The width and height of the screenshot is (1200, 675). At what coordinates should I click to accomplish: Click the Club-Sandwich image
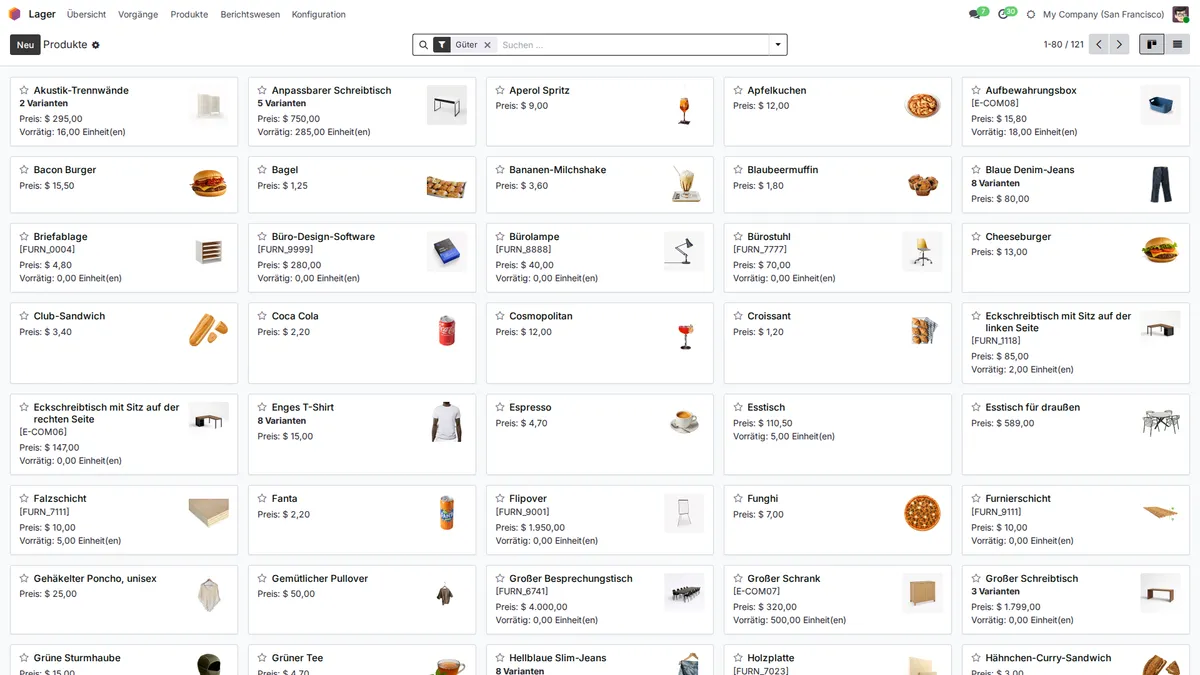[208, 330]
